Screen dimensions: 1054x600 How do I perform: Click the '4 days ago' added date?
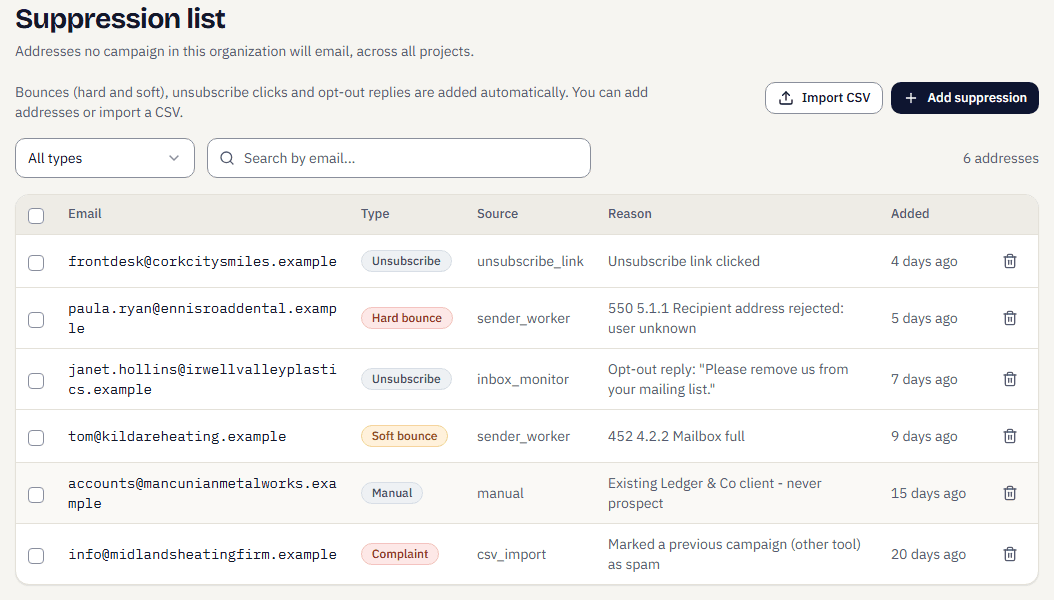pyautogui.click(x=924, y=261)
